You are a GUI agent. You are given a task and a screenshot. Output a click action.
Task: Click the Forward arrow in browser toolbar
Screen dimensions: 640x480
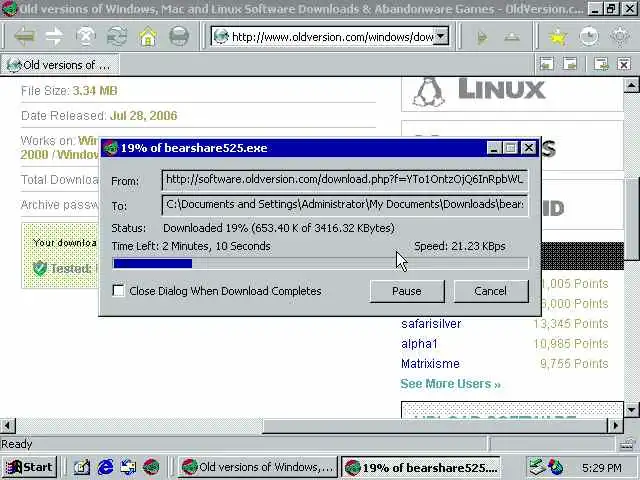pos(55,37)
